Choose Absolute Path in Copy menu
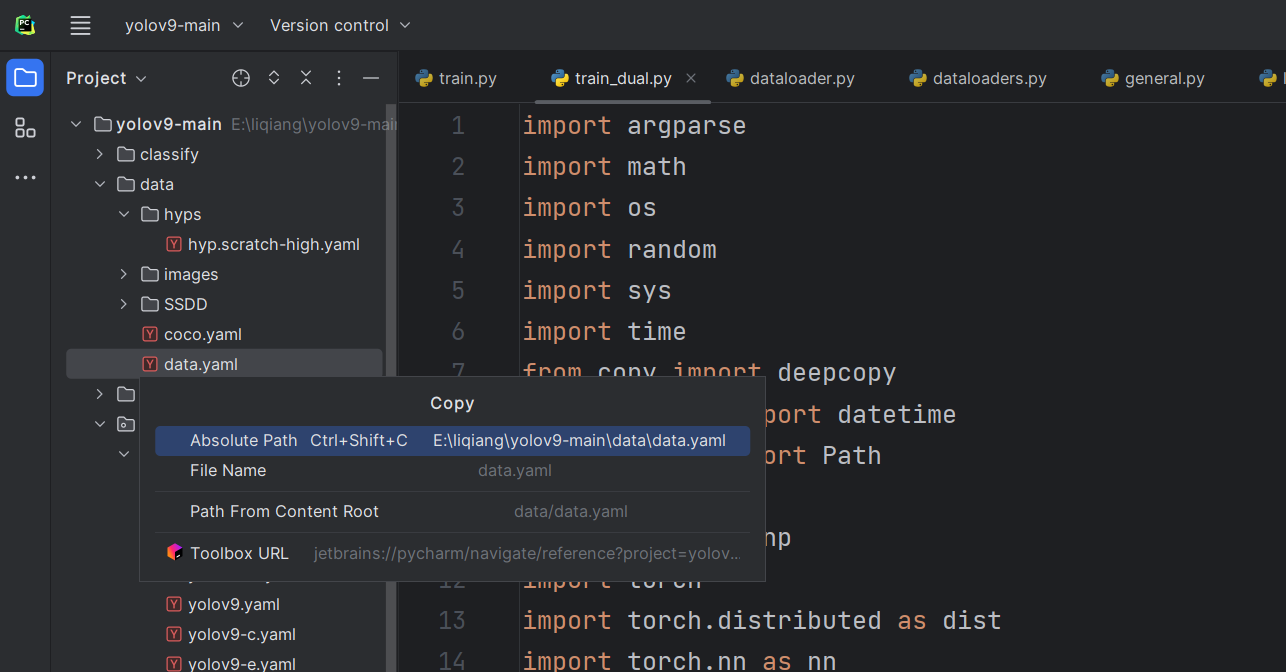Screen dimensions: 1286x672 click(452, 441)
